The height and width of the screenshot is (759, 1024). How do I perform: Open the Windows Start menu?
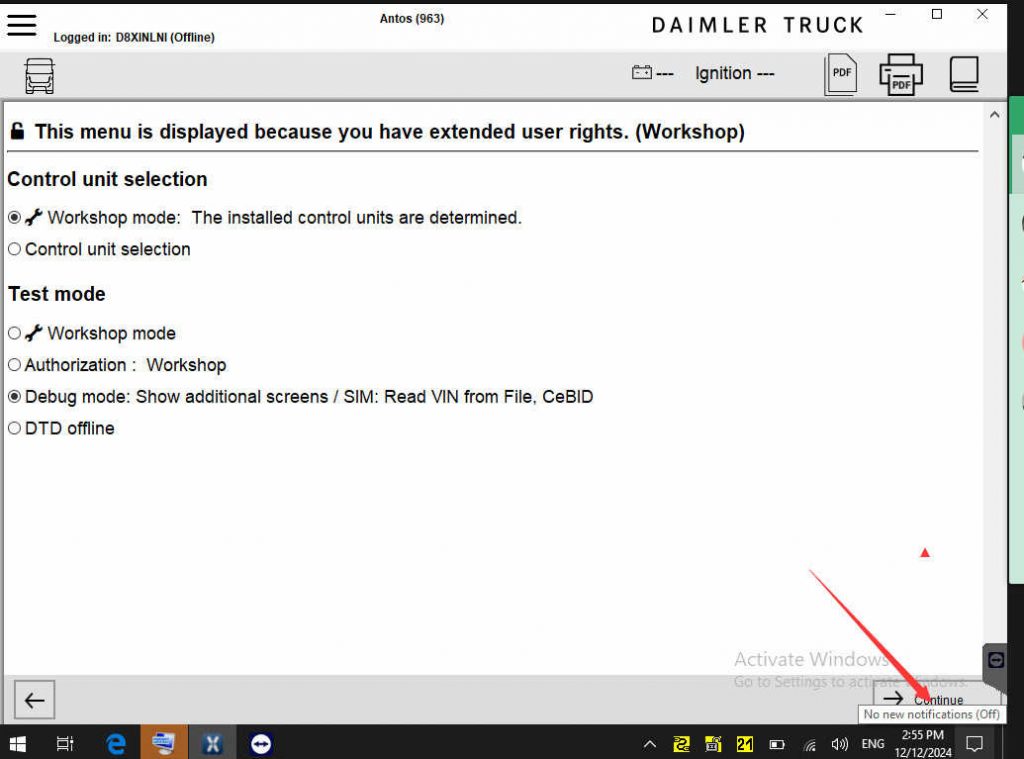(18, 743)
